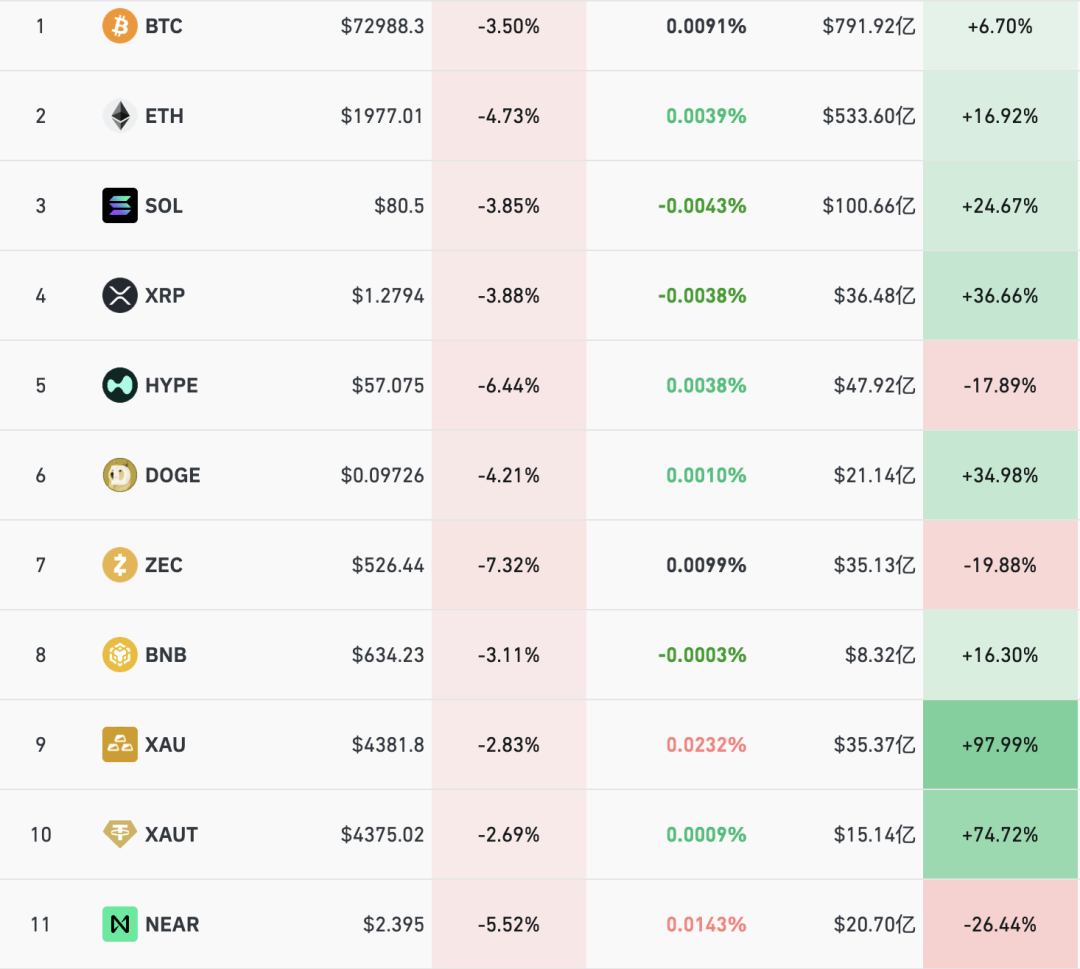The image size is (1080, 969).
Task: Click the -19.88% cell for ZEC
Action: (x=1000, y=565)
